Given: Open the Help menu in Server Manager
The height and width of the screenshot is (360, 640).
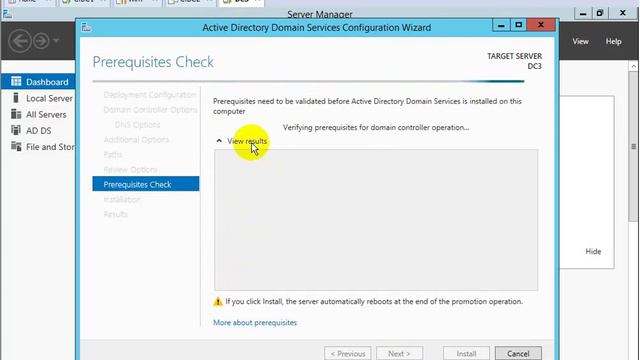Looking at the screenshot, I should pyautogui.click(x=613, y=41).
